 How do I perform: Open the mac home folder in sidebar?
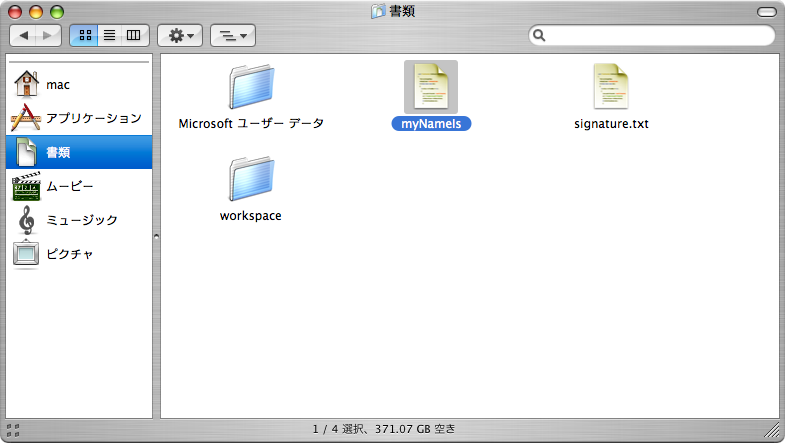(79, 84)
